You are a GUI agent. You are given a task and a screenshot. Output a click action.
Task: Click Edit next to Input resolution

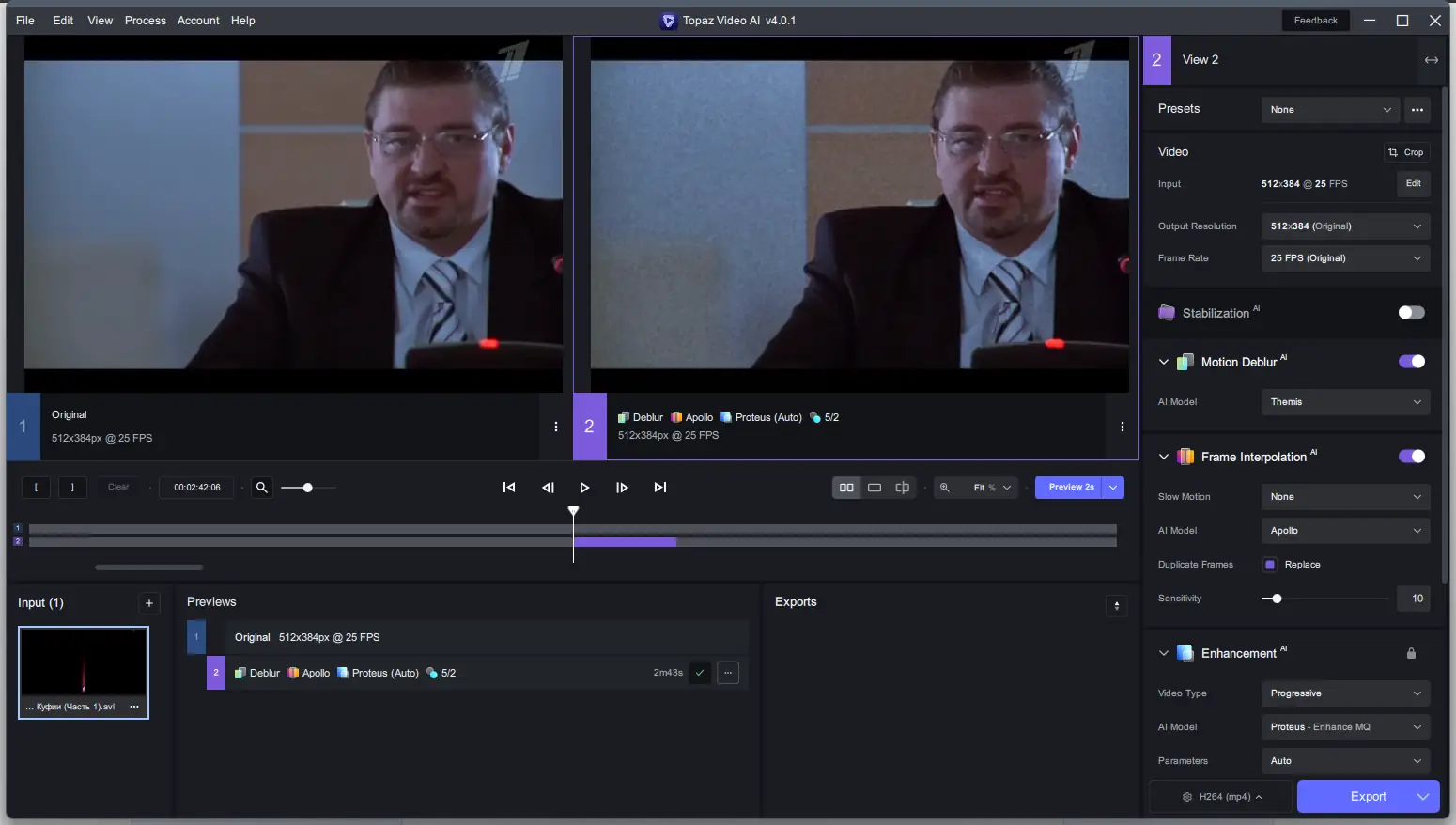1414,183
